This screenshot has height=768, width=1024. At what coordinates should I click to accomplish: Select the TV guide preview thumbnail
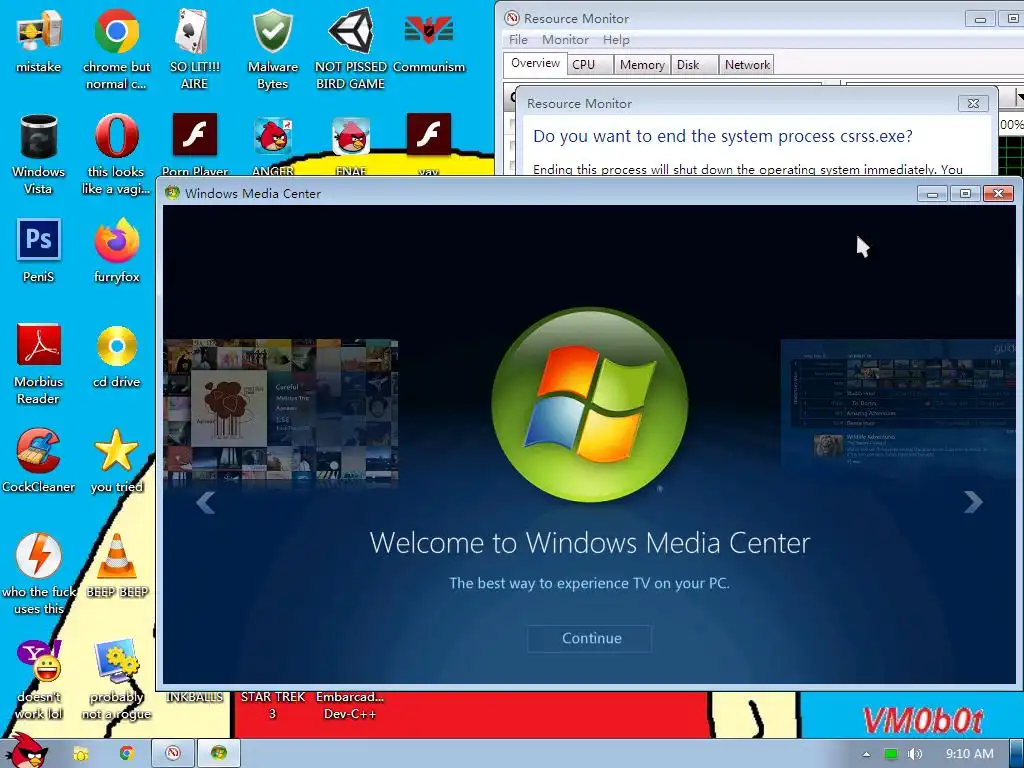pyautogui.click(x=899, y=404)
